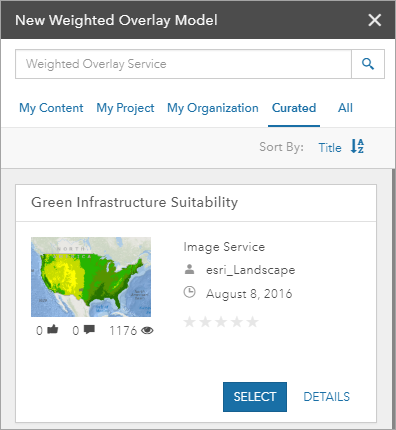This screenshot has width=396, height=430.
Task: Click the eye views icon
Action: [147, 330]
